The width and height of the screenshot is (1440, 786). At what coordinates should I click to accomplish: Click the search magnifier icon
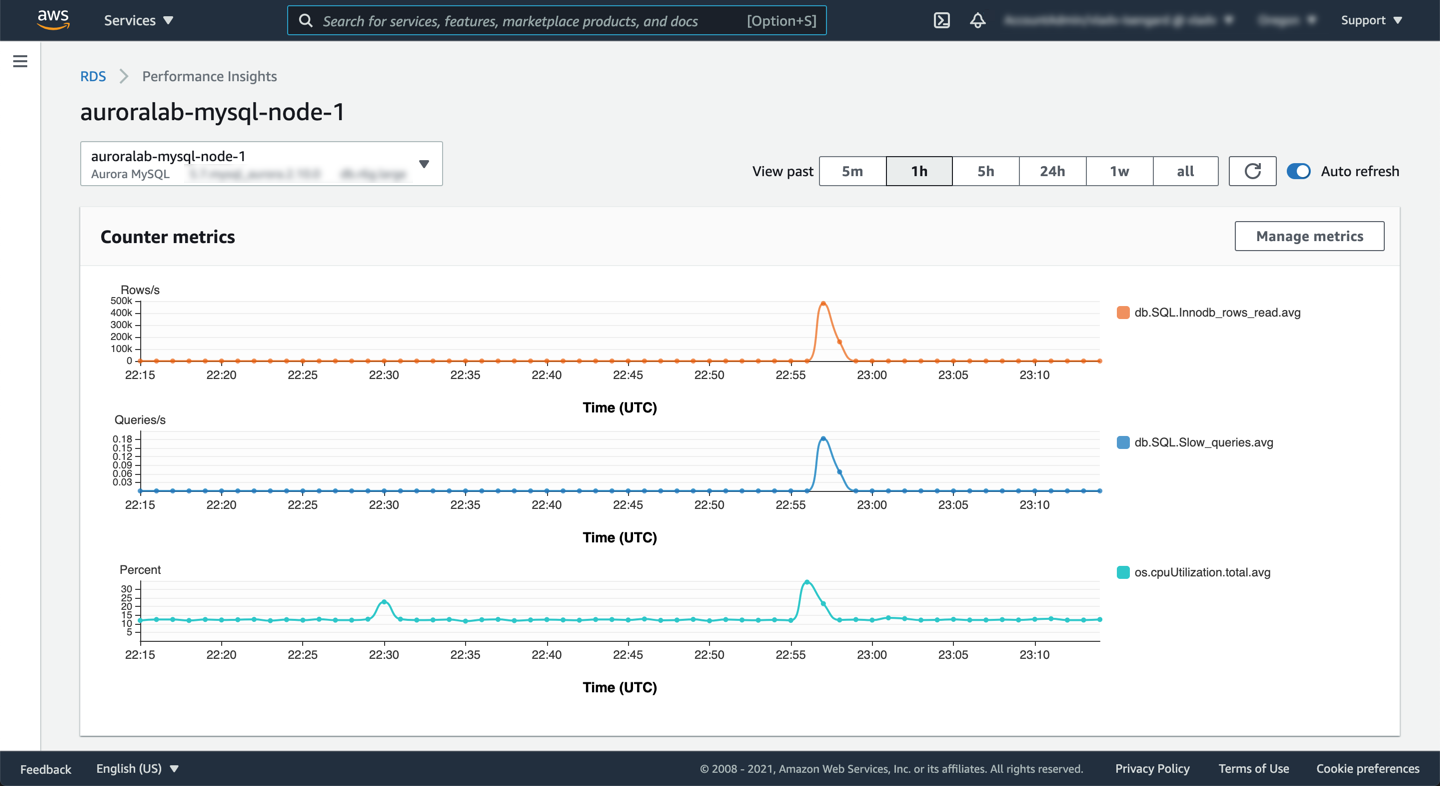pos(306,20)
